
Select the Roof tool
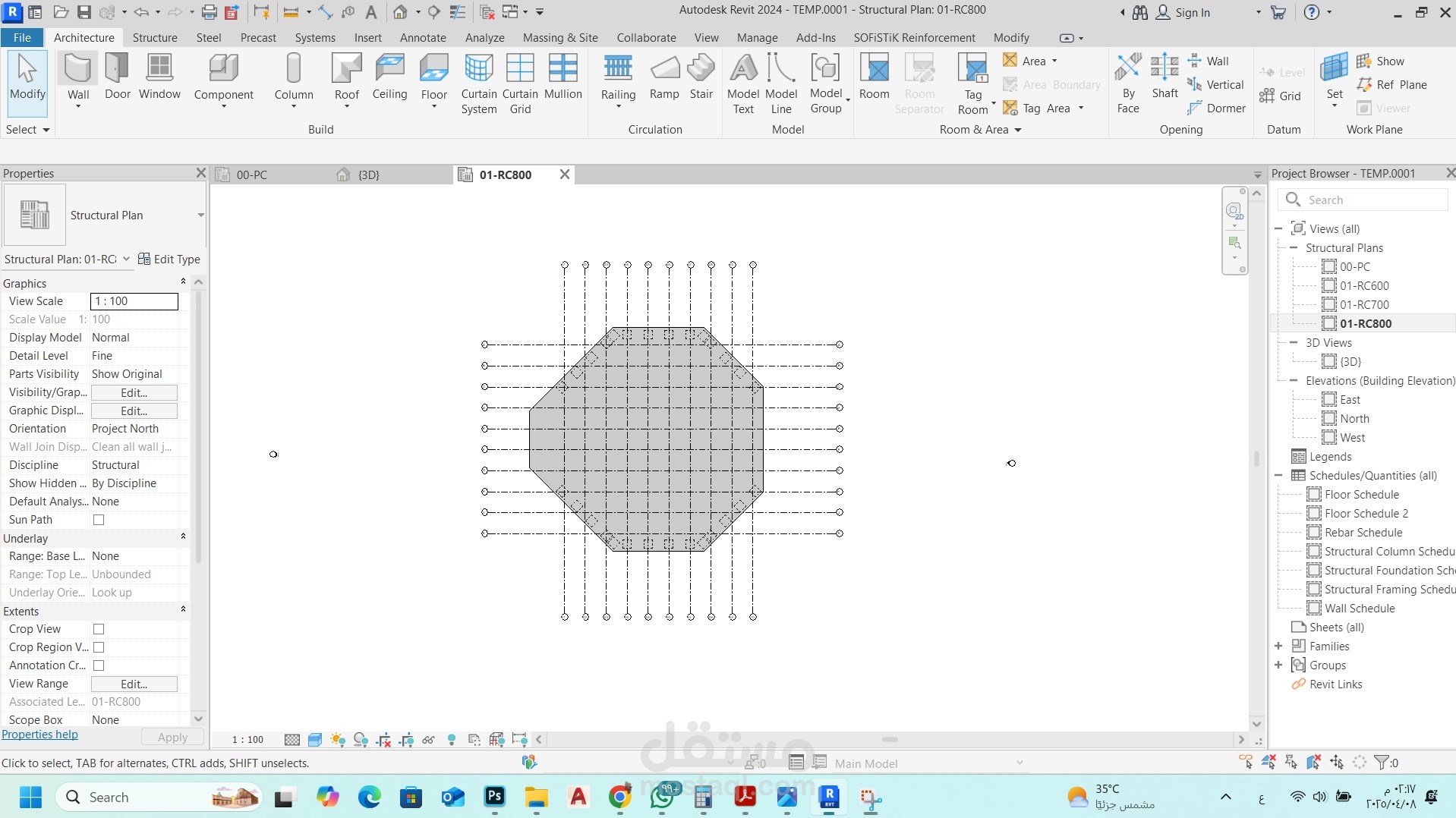[346, 79]
